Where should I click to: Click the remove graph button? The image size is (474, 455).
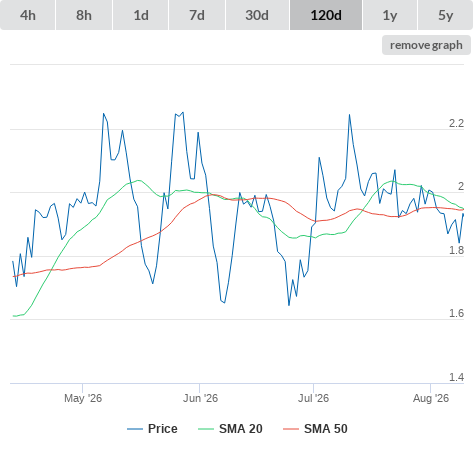pos(426,45)
